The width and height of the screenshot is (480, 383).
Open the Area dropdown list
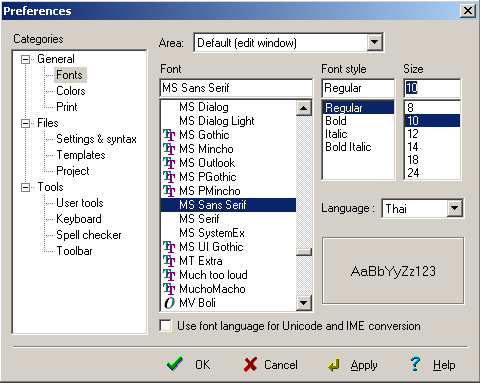point(375,42)
